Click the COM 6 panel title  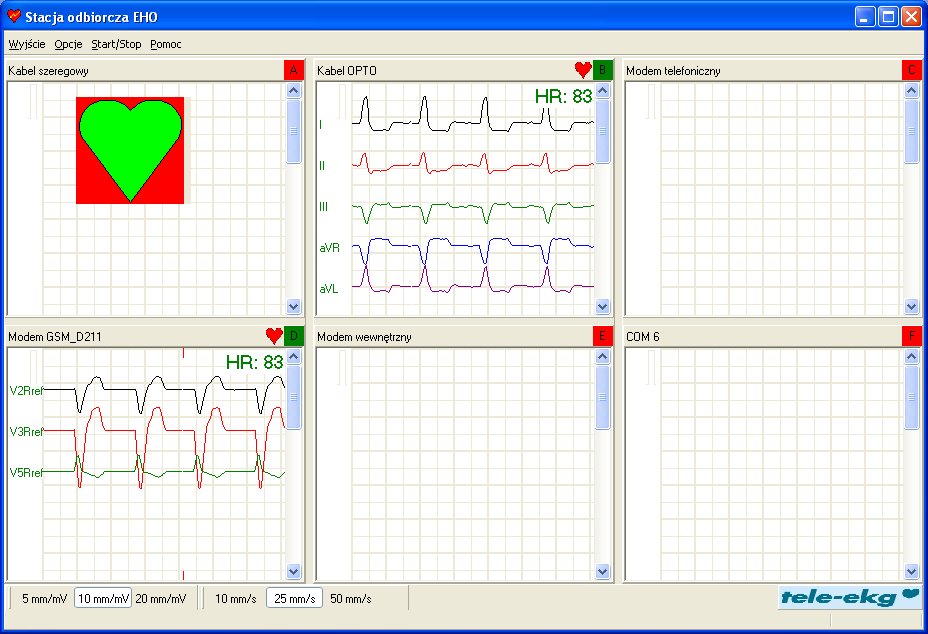pyautogui.click(x=643, y=337)
